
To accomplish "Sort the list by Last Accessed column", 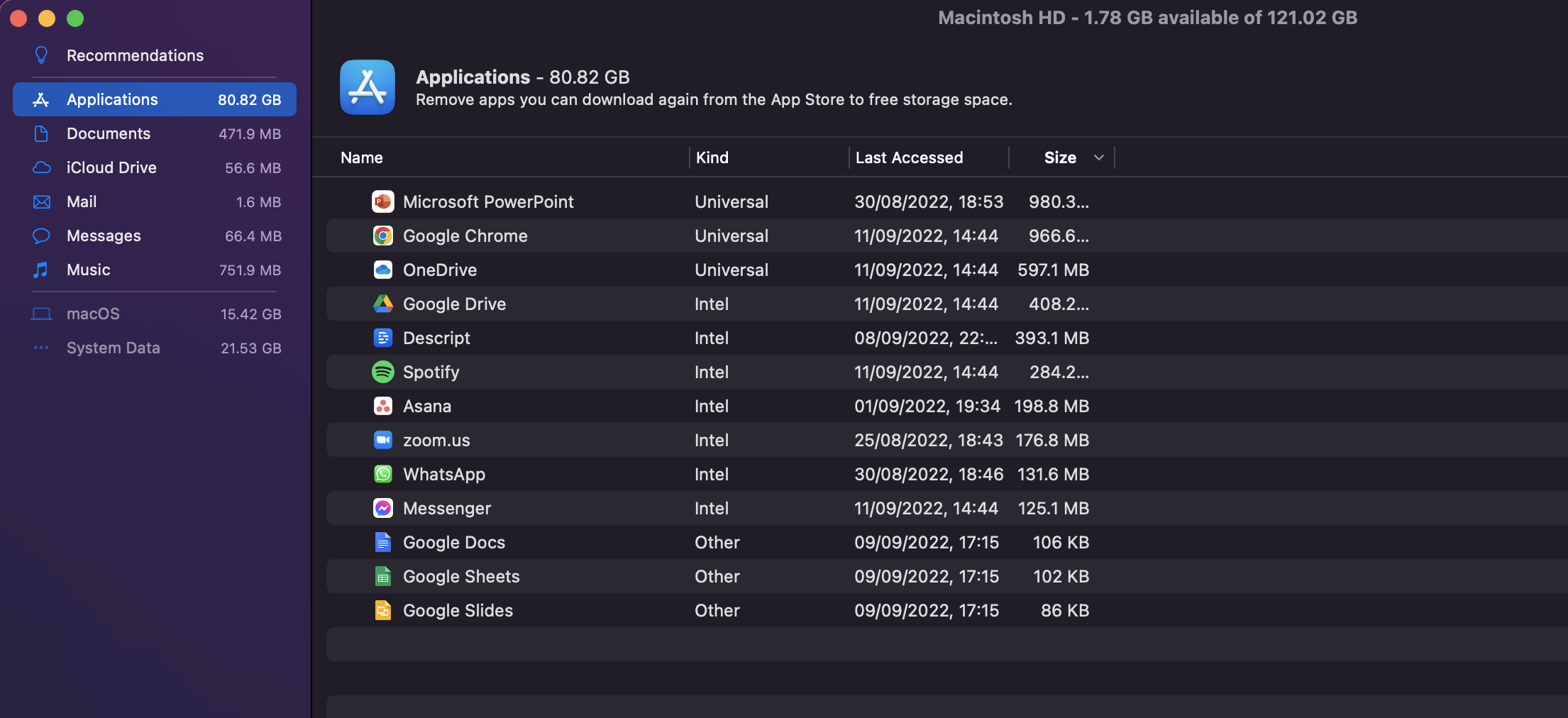I will click(x=909, y=158).
